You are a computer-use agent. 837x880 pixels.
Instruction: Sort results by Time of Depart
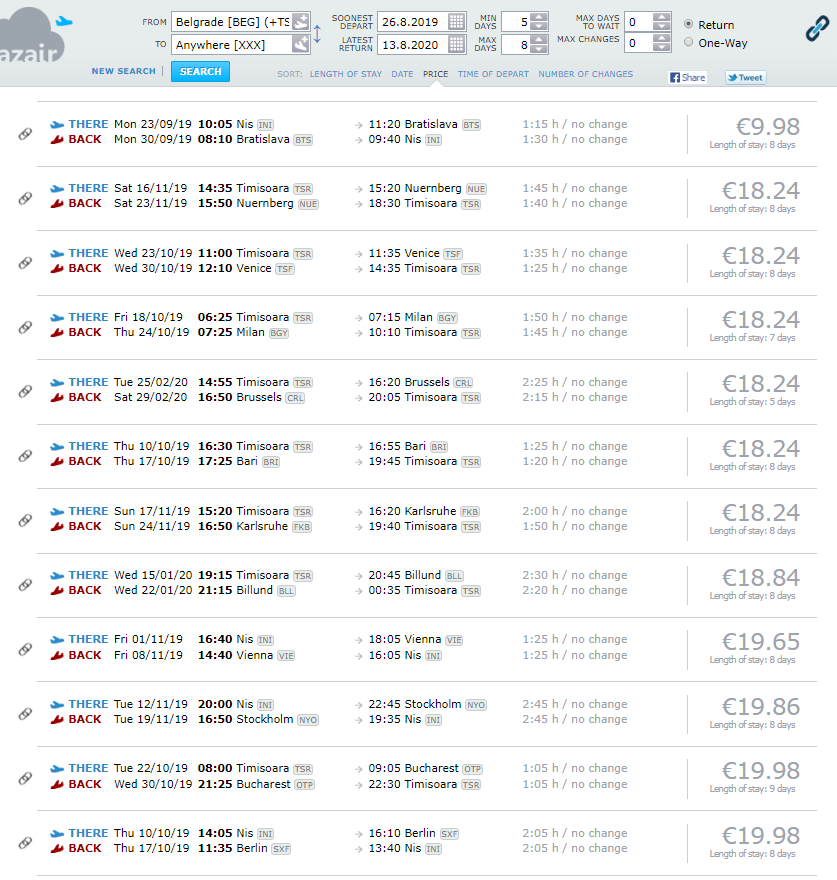click(x=493, y=74)
